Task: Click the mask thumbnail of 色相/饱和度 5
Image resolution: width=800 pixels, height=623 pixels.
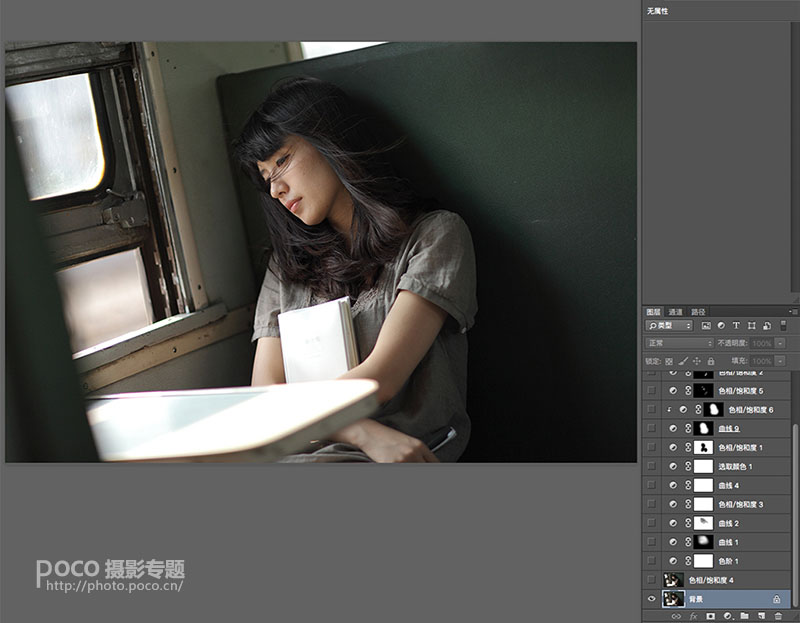Action: tap(704, 391)
